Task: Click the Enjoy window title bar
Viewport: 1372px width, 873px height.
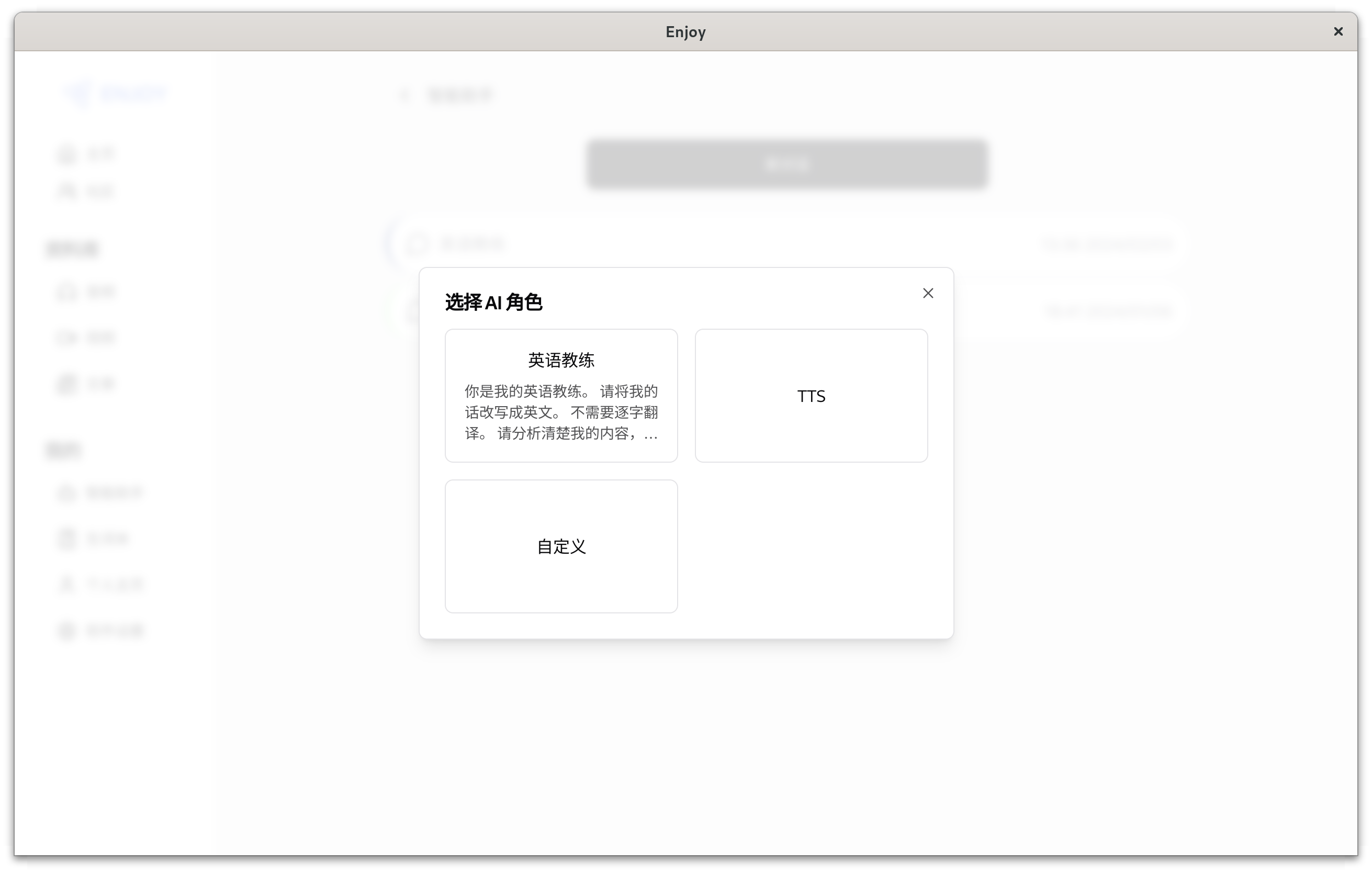Action: point(685,31)
